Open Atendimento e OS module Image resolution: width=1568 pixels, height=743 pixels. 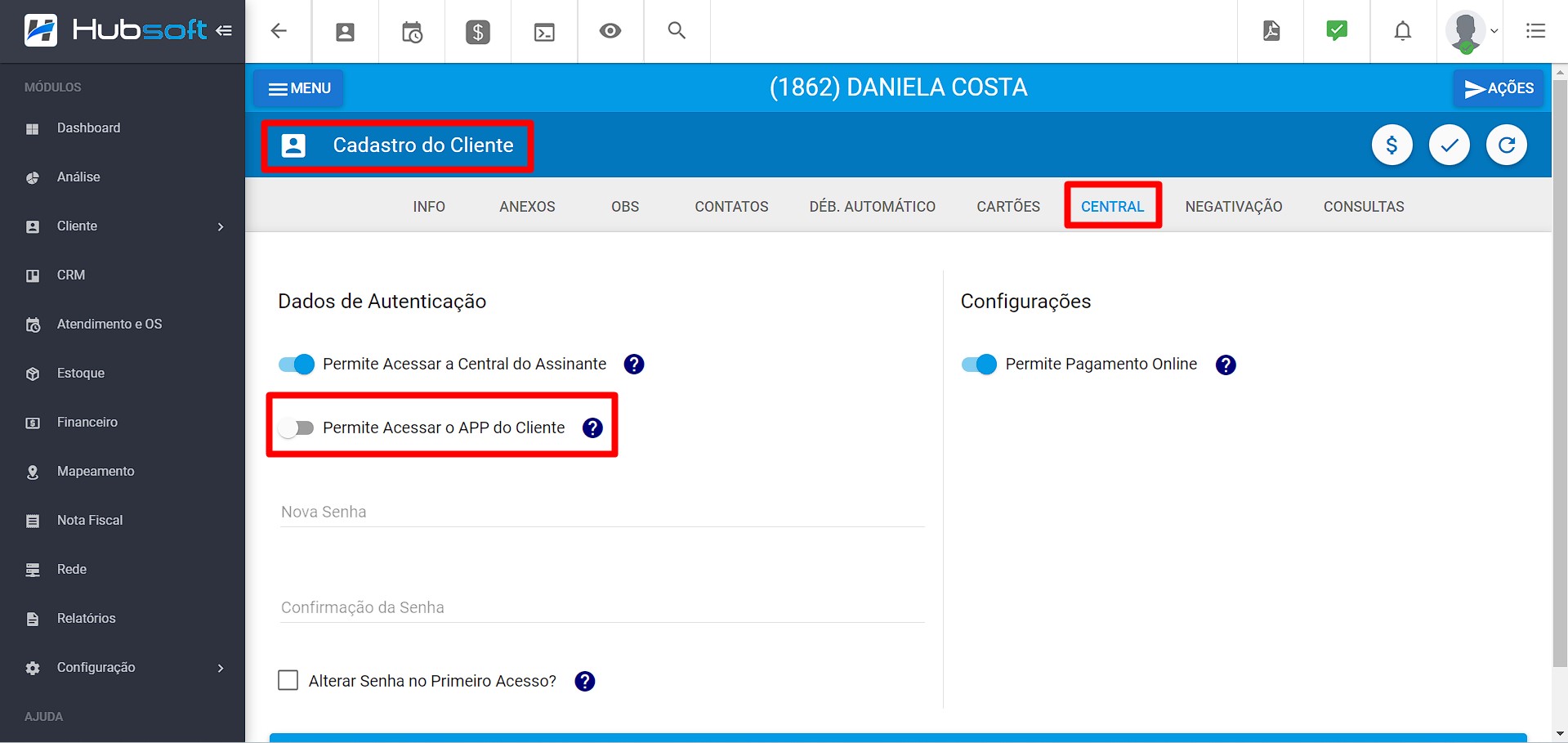click(x=123, y=325)
